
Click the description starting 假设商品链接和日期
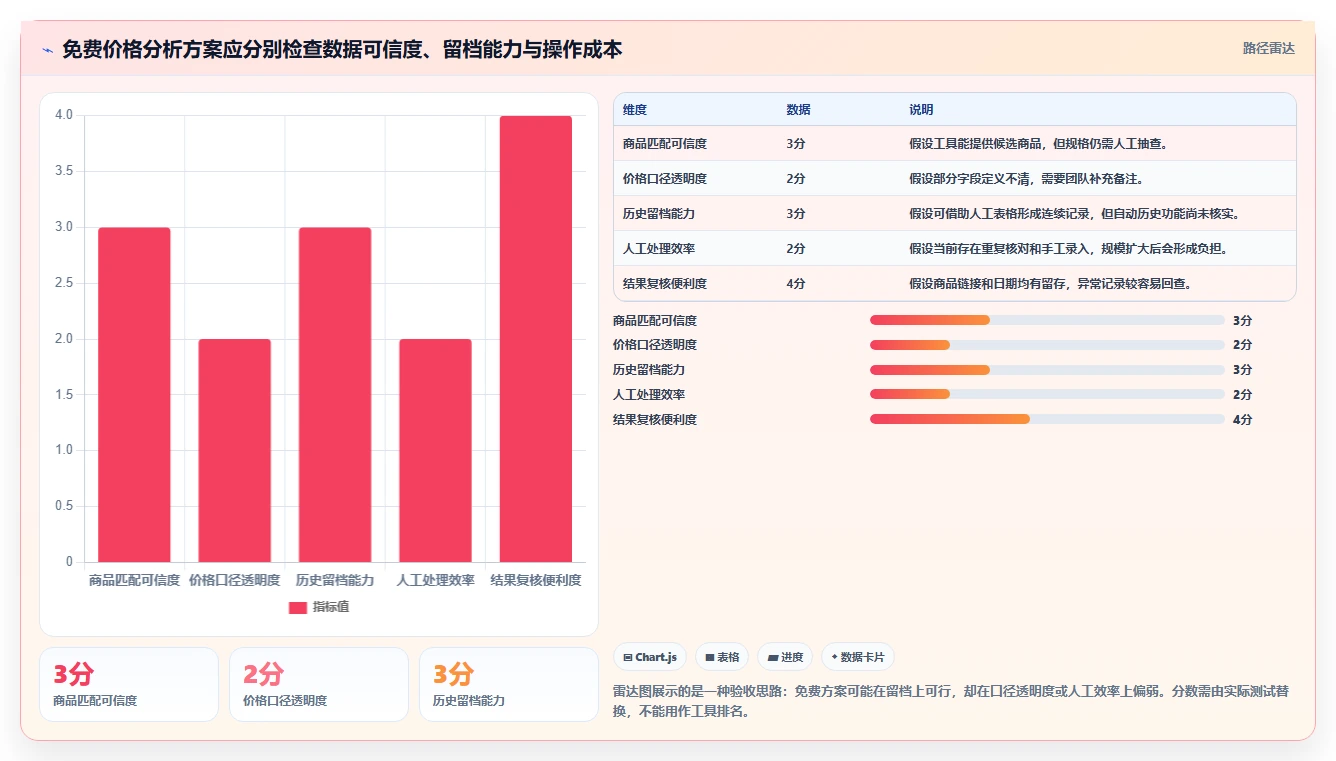[x=1050, y=284]
